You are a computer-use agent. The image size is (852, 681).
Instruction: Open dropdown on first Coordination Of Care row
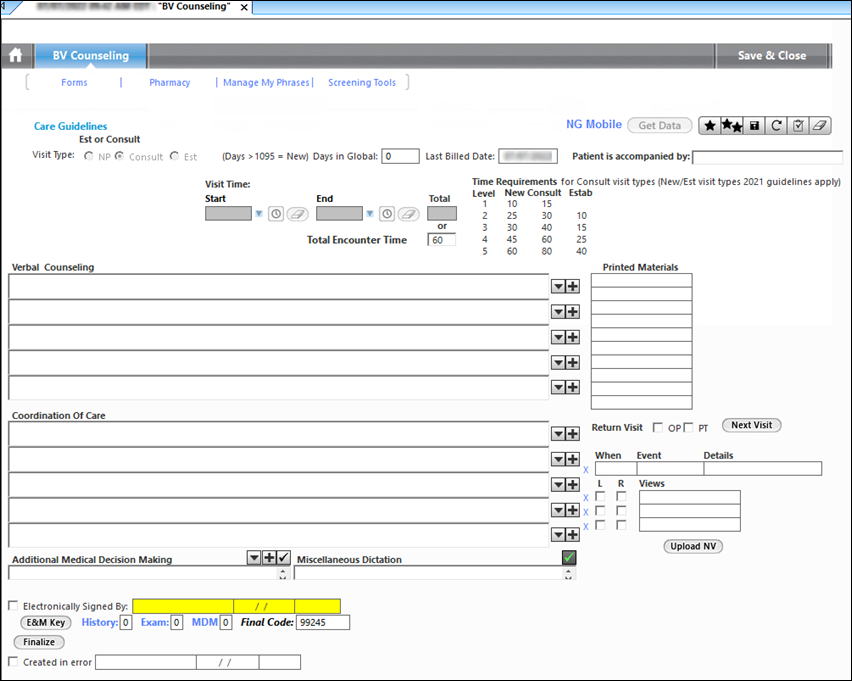click(558, 434)
